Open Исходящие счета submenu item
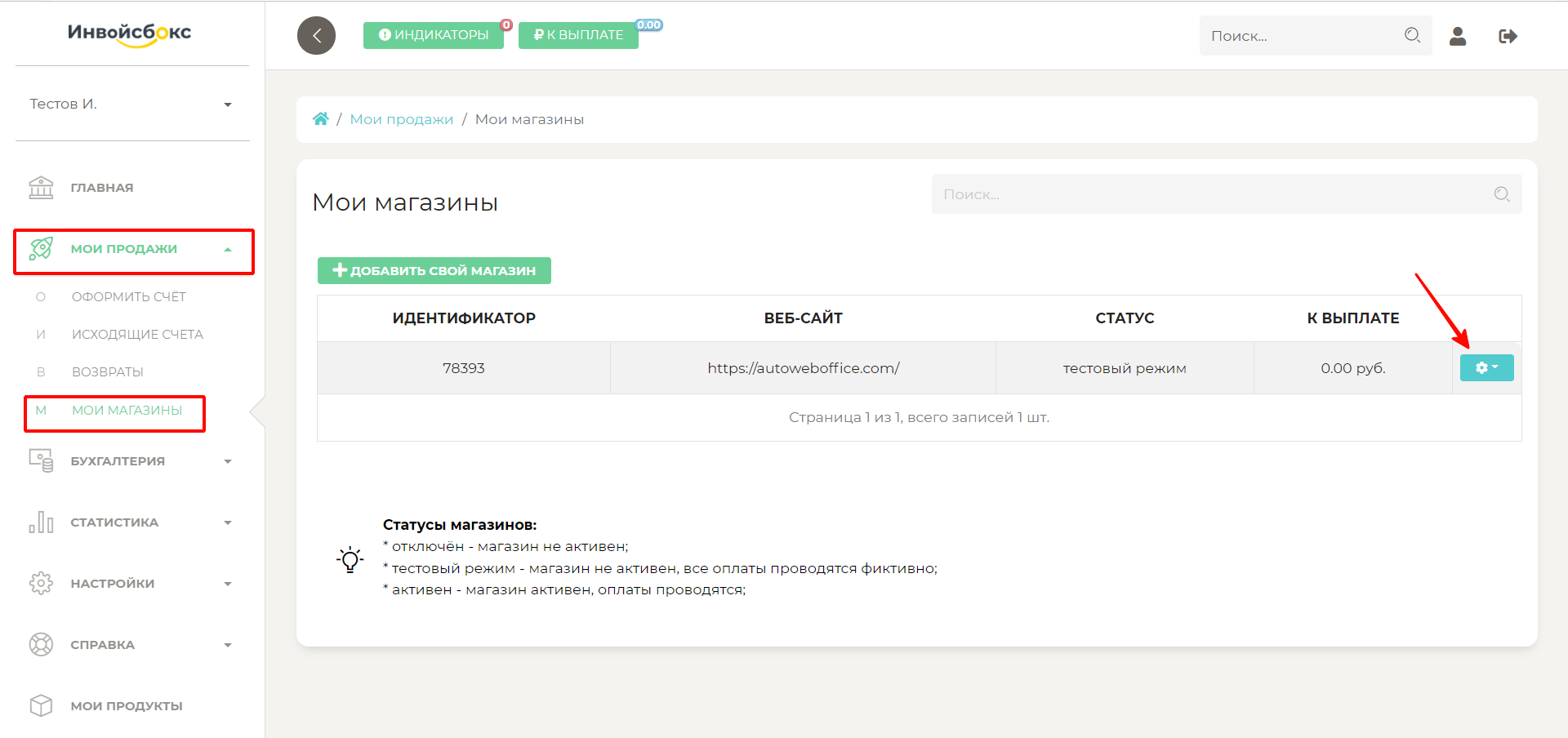Viewport: 1568px width, 738px height. tap(137, 335)
